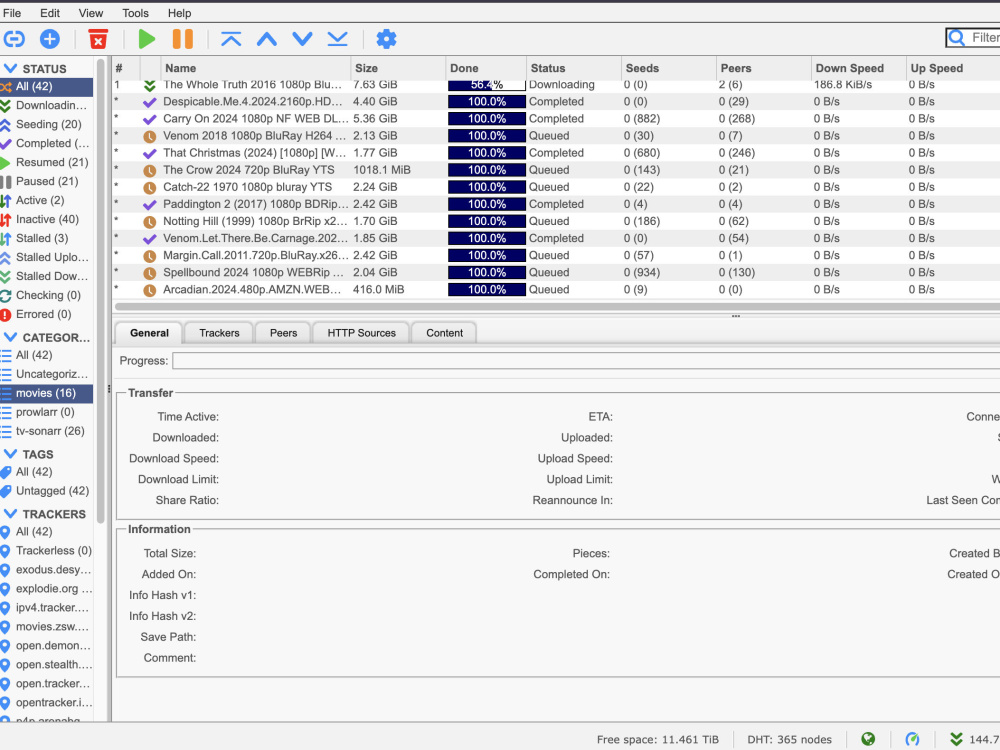Collapse the TAGS section
This screenshot has width=1000, height=750.
(10, 453)
